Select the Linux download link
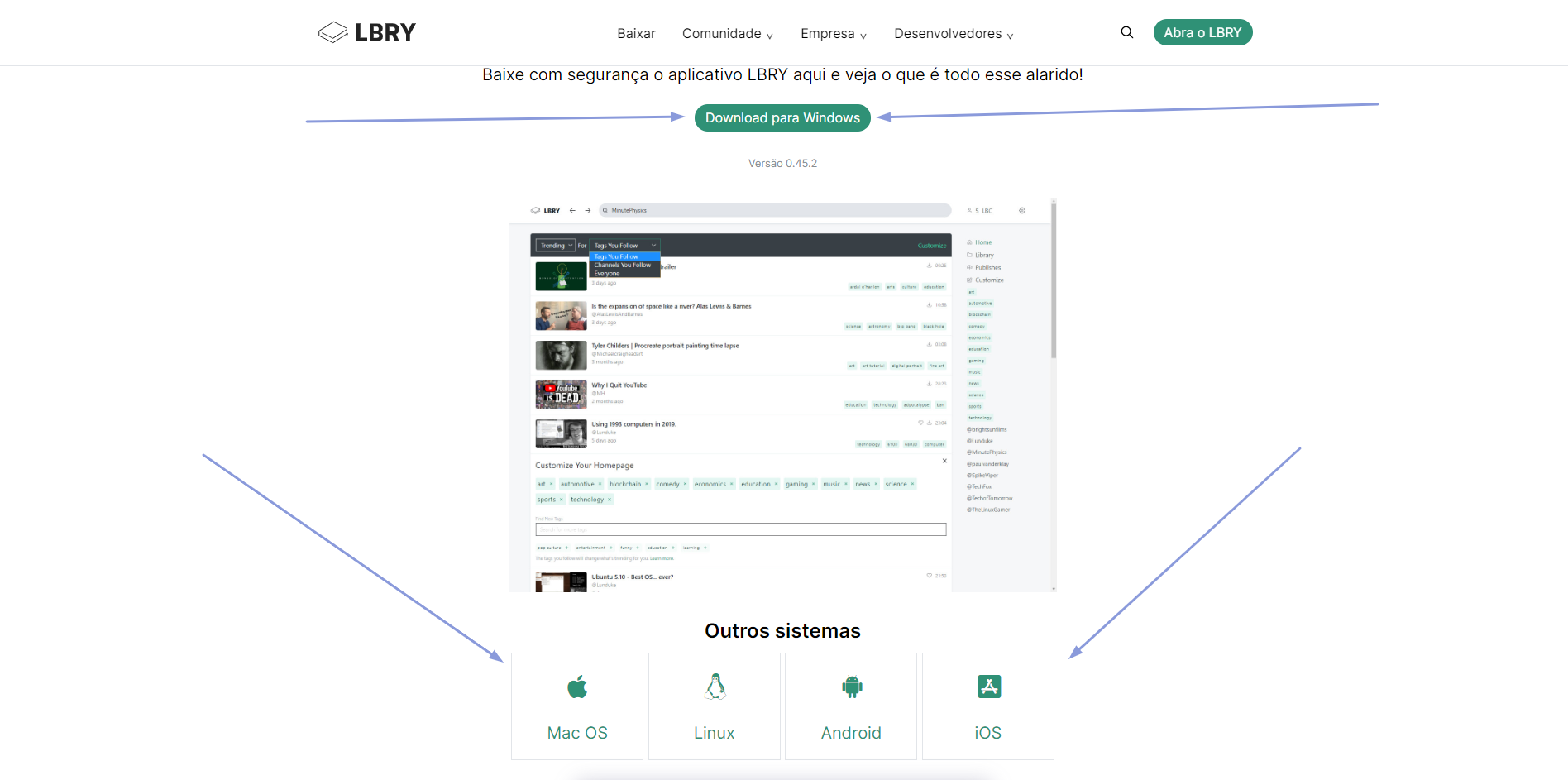The image size is (1568, 780). click(715, 706)
